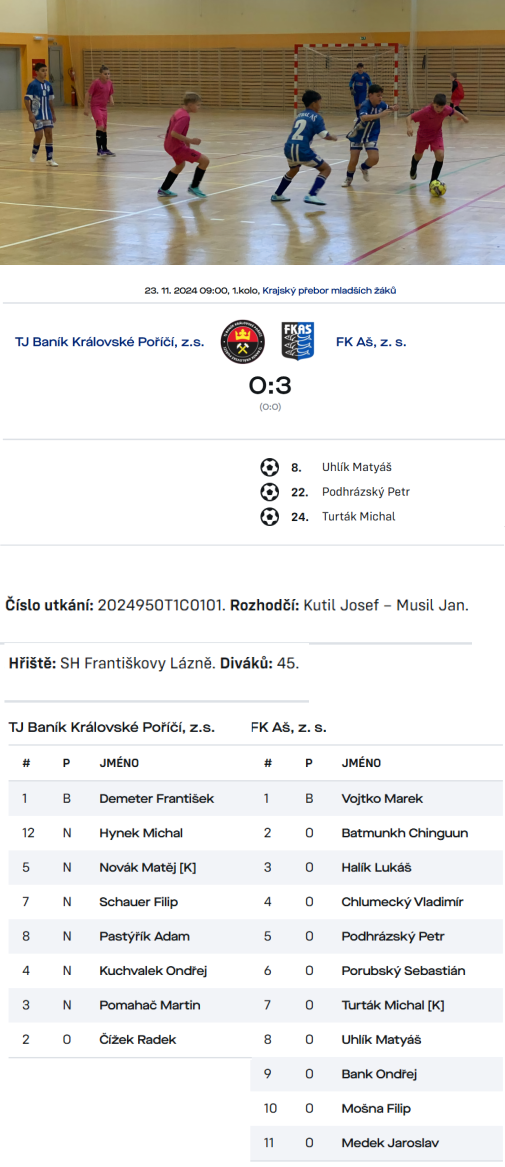Click the TJ Baník Královské Poříčí club crest

[243, 342]
